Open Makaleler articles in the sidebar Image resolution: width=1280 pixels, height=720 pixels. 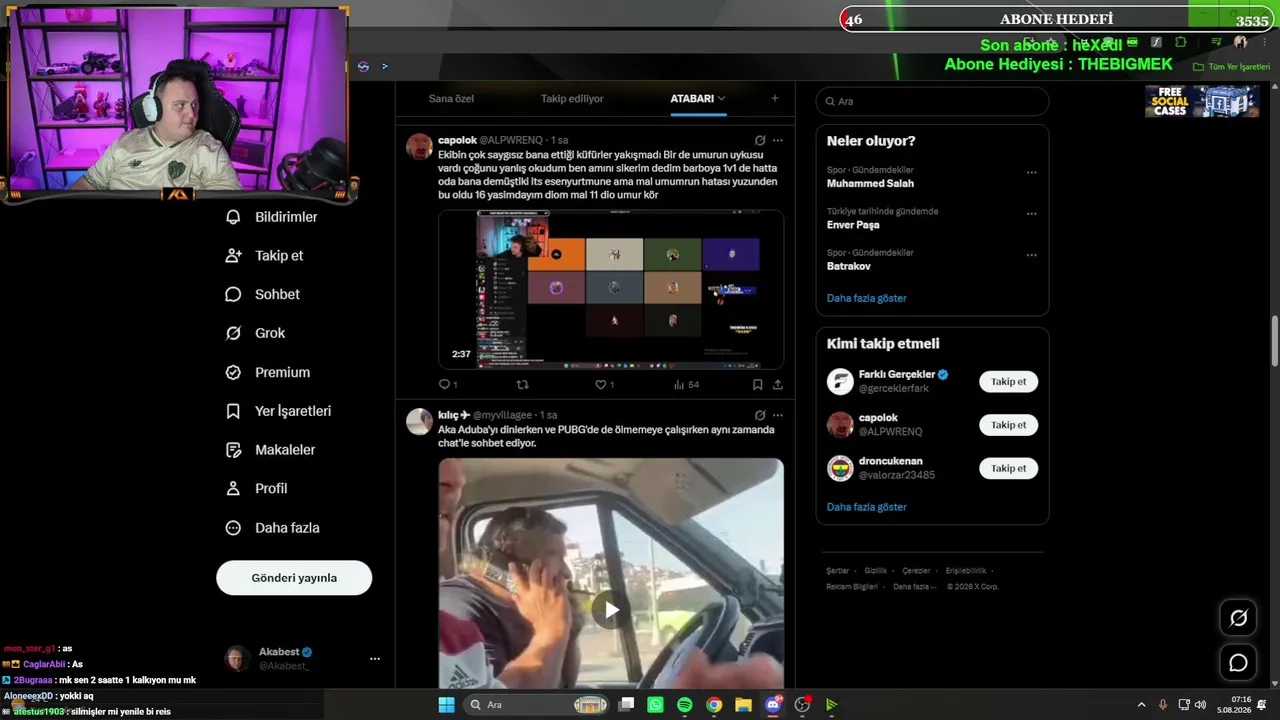[270, 450]
